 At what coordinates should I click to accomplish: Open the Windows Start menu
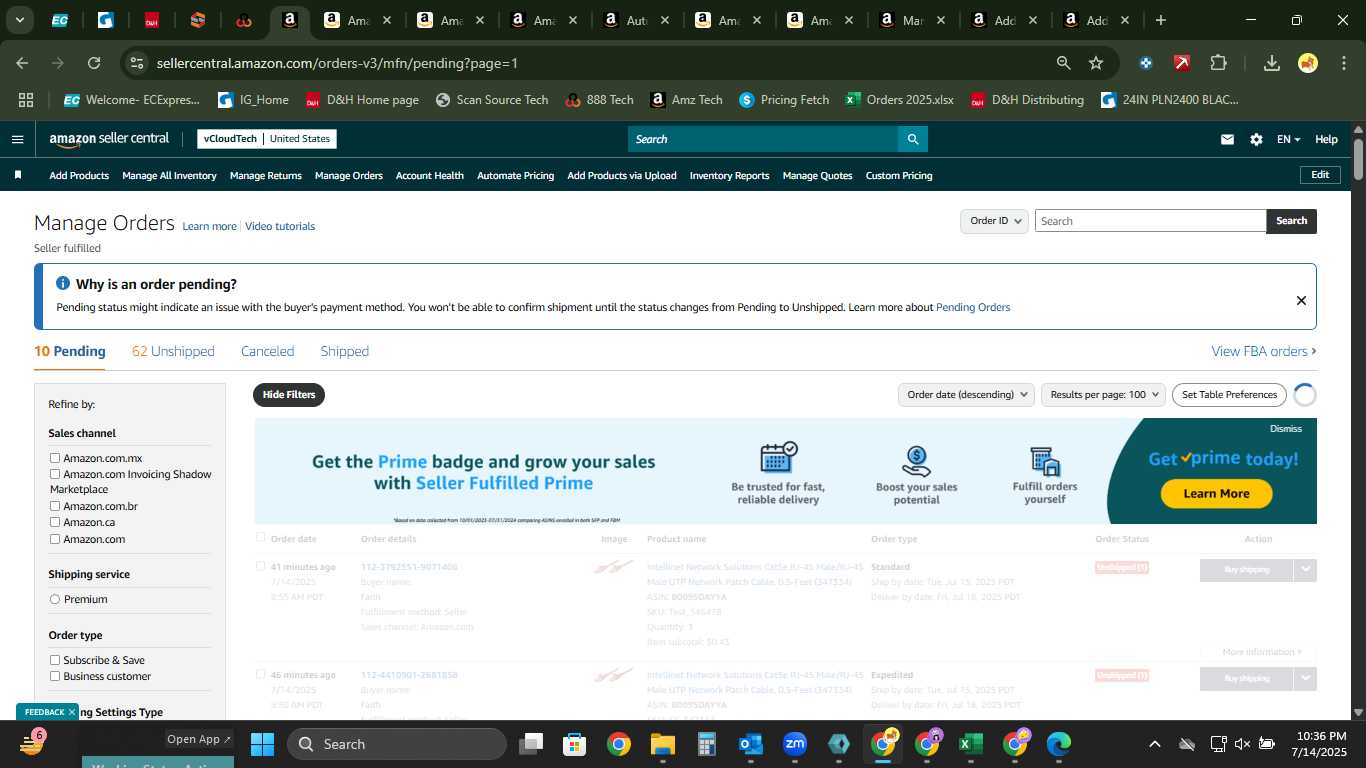coord(262,744)
